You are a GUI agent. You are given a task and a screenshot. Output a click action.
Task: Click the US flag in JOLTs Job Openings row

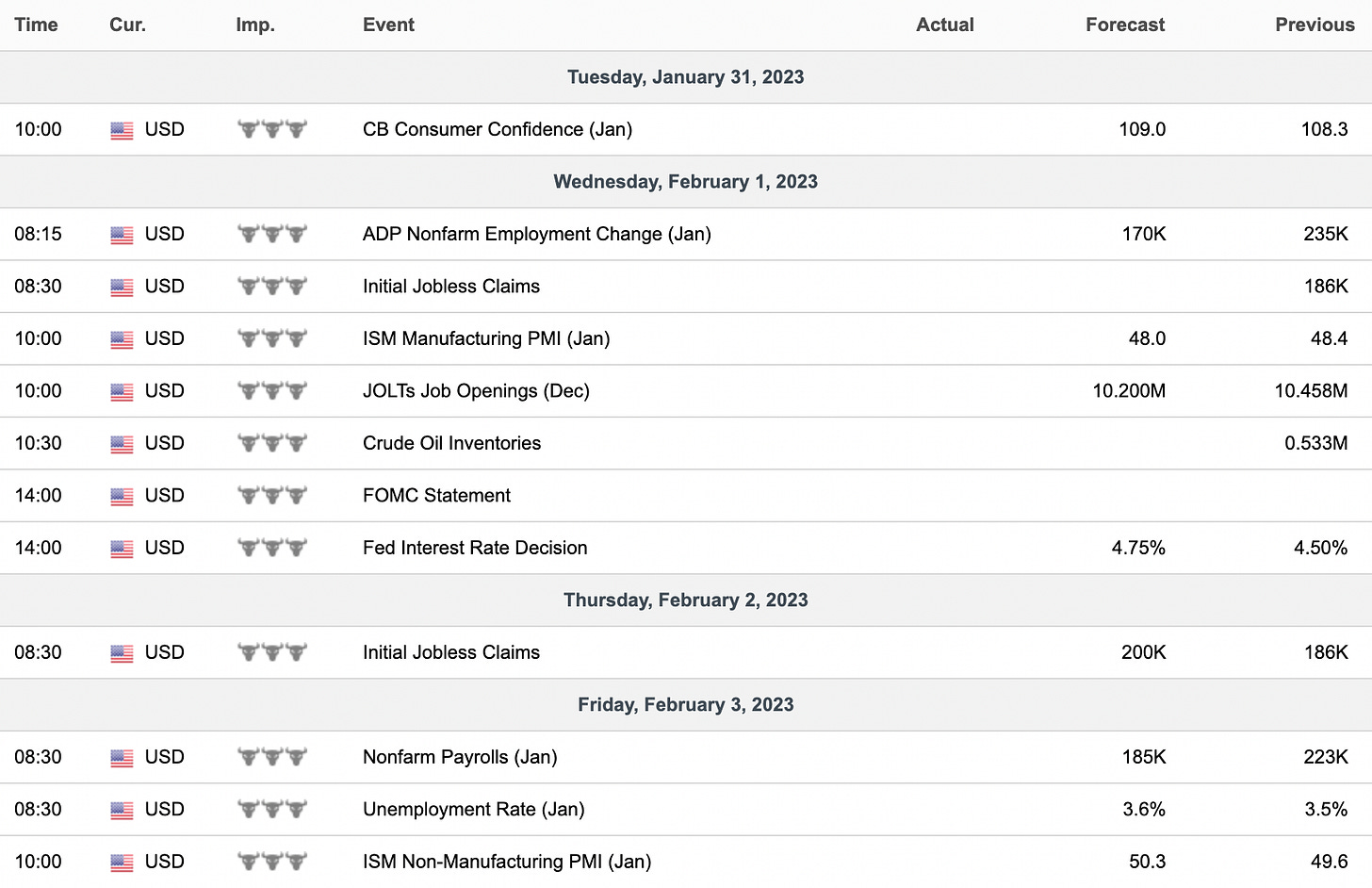point(122,392)
